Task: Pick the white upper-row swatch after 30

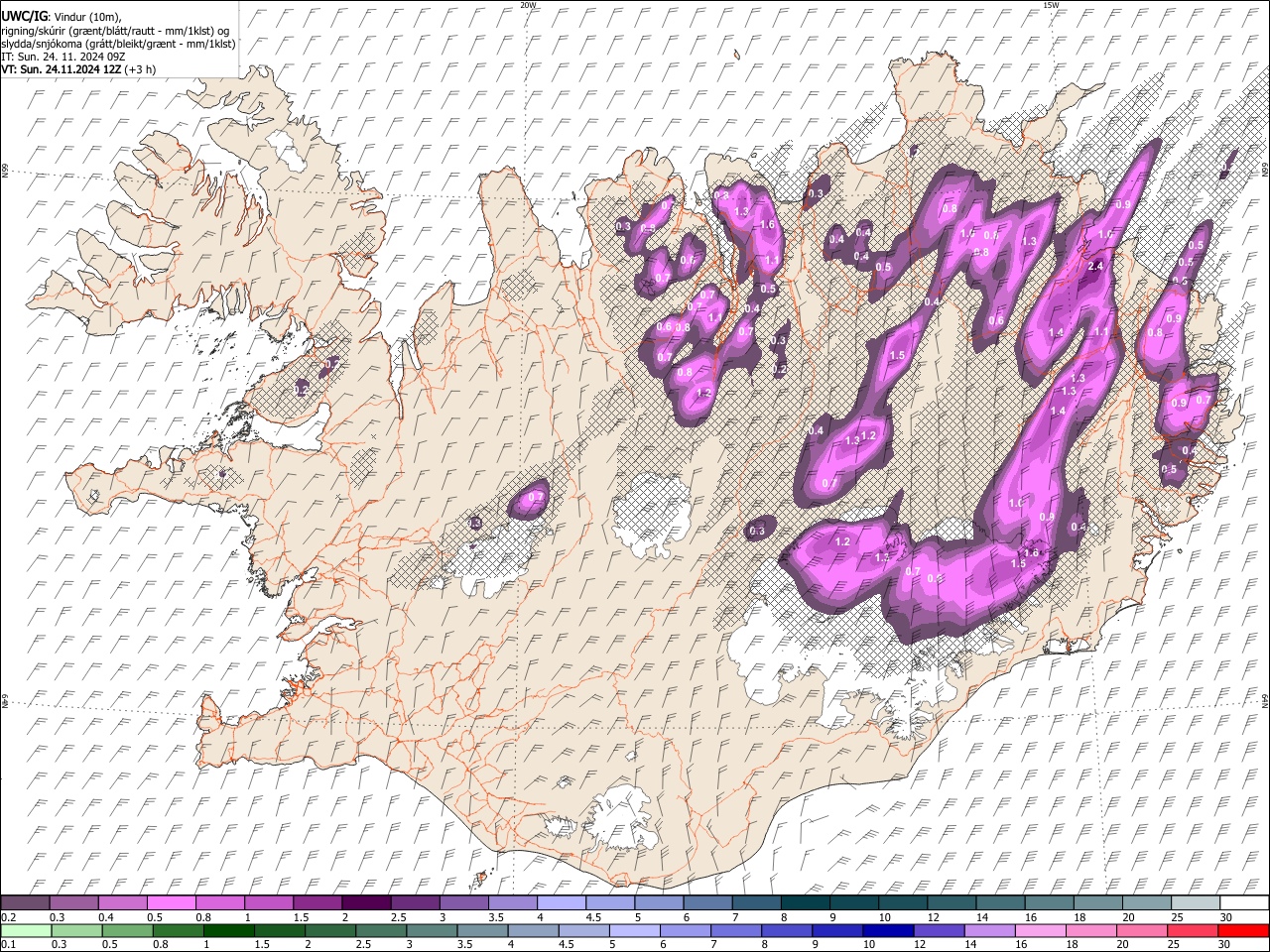Action: coord(1244,903)
